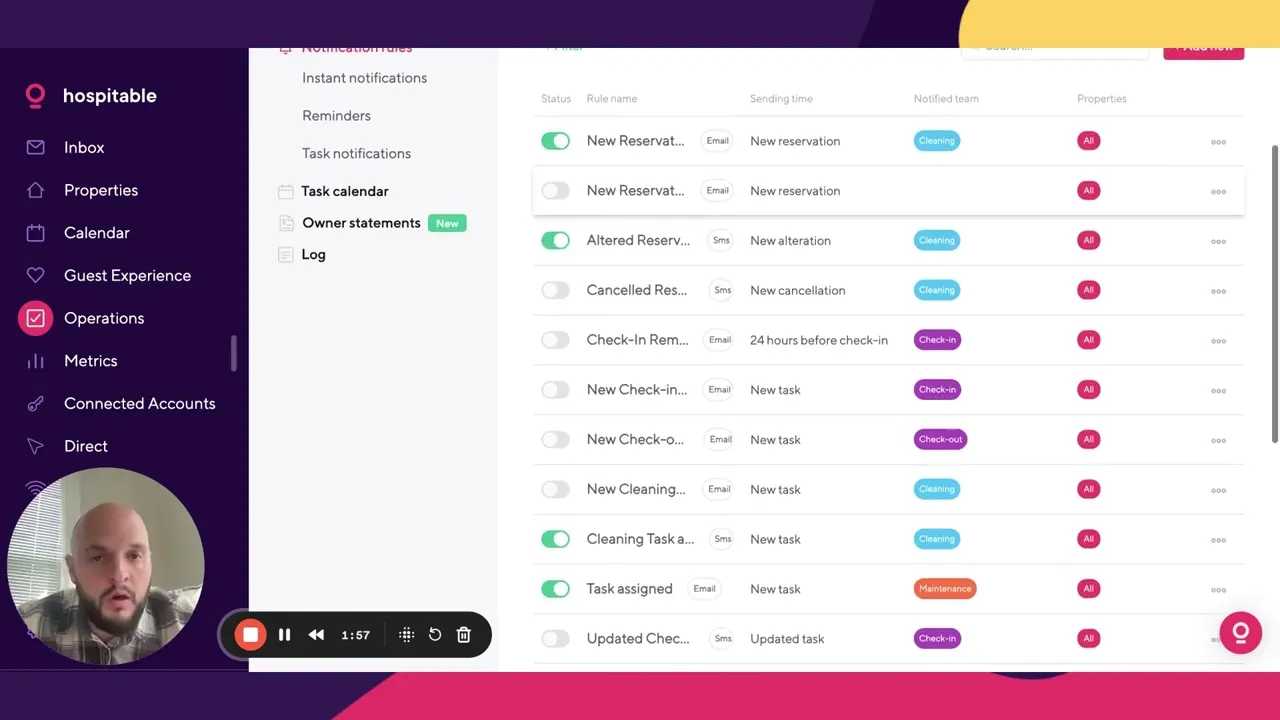Click the Connected Accounts key icon
This screenshot has height=720, width=1280.
pos(35,404)
